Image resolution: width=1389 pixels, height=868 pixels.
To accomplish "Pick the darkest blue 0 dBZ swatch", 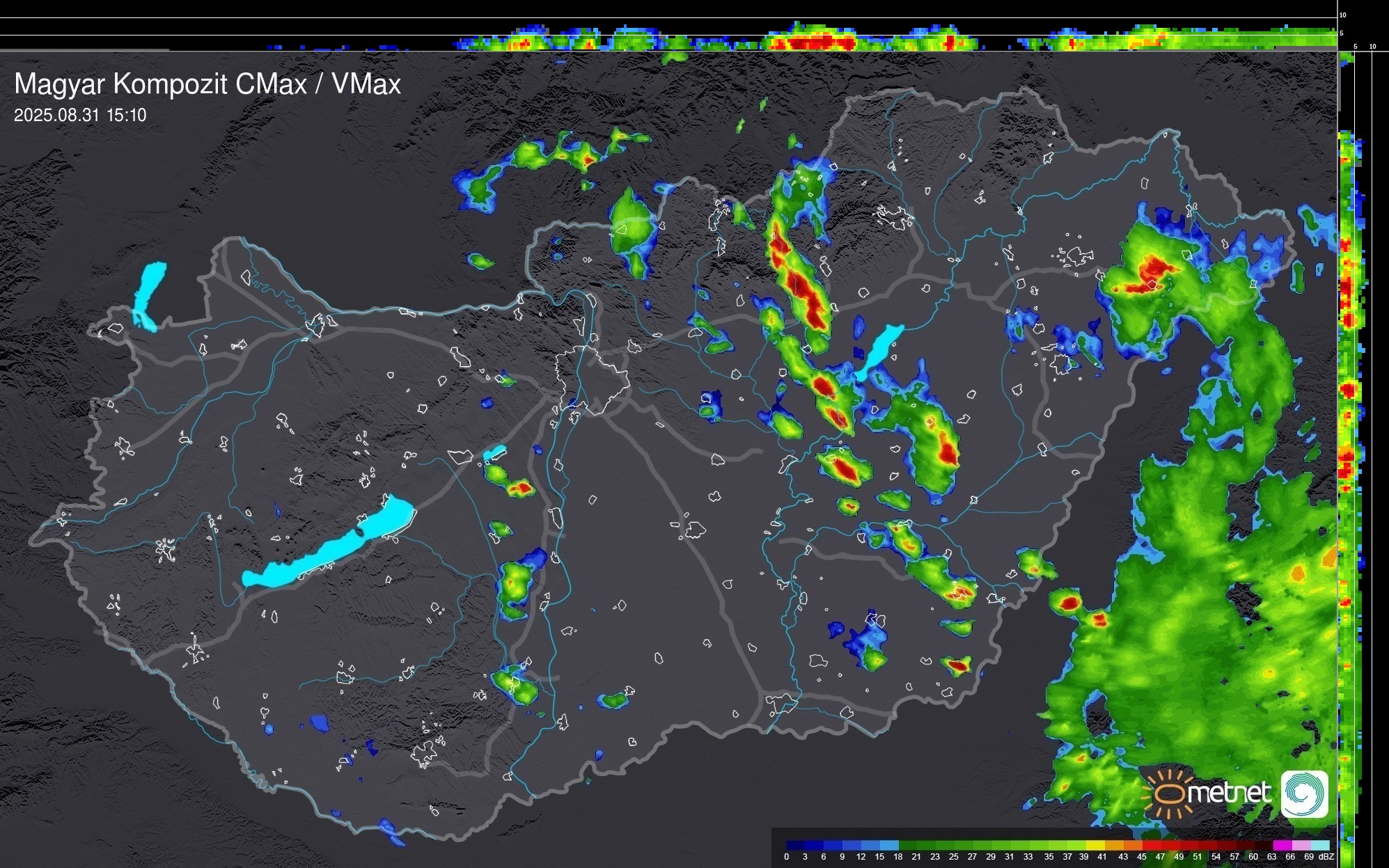I will pos(795,845).
